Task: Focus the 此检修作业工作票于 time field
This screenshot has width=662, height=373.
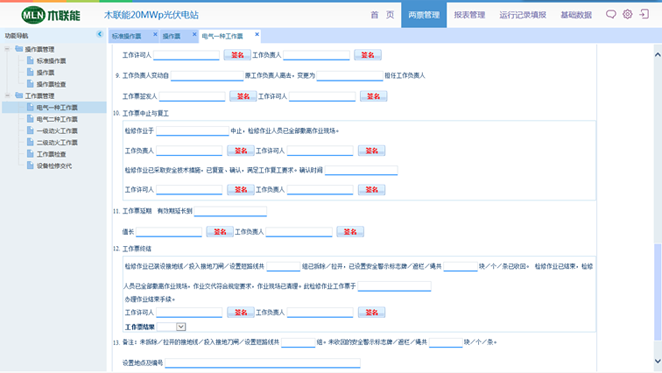Action: (394, 286)
